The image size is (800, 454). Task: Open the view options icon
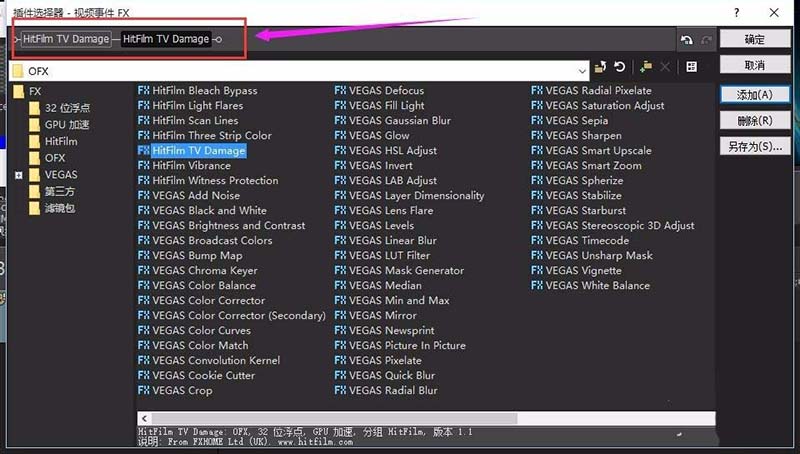click(691, 67)
